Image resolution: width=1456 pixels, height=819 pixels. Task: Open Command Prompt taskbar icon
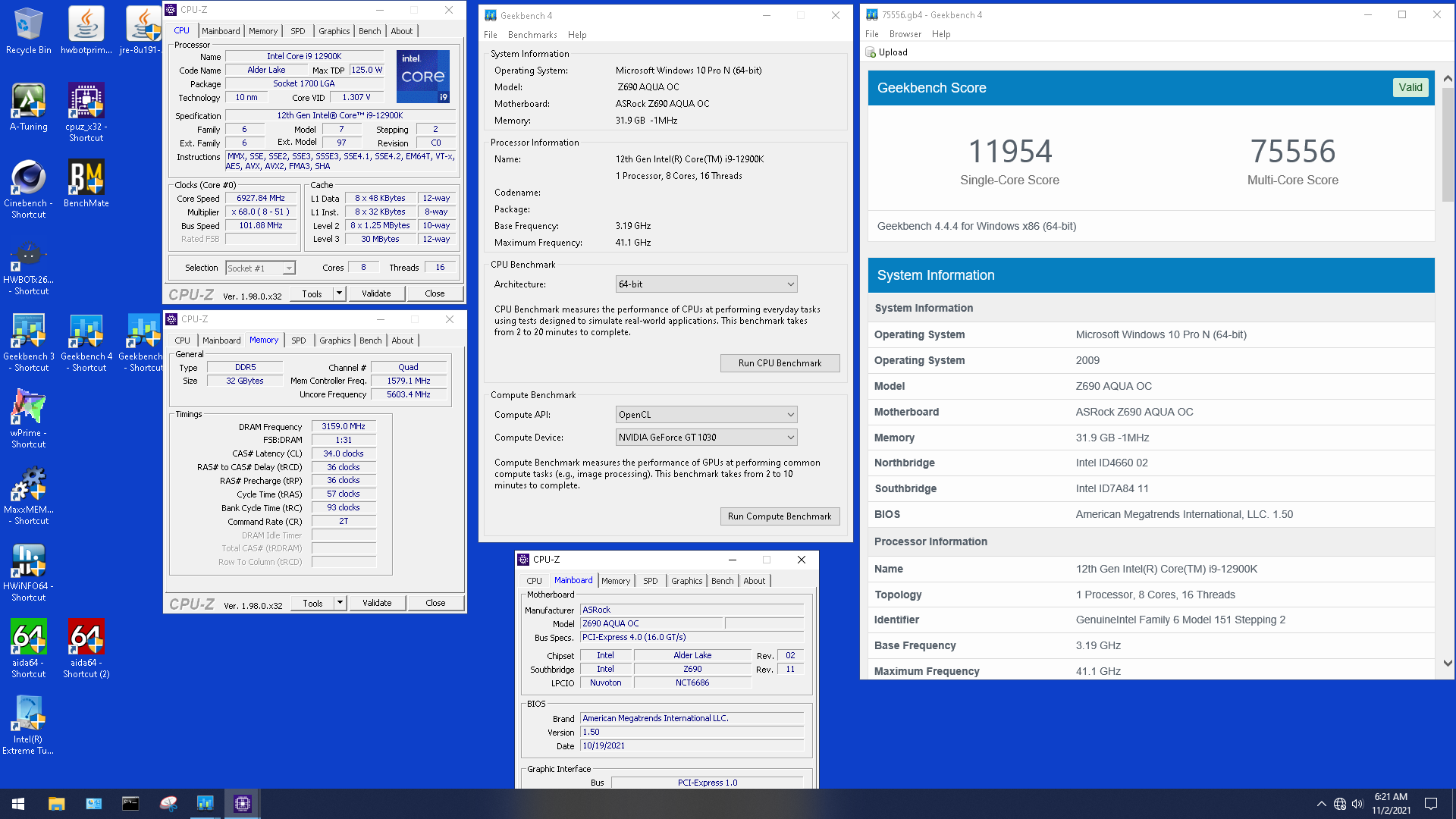130,804
